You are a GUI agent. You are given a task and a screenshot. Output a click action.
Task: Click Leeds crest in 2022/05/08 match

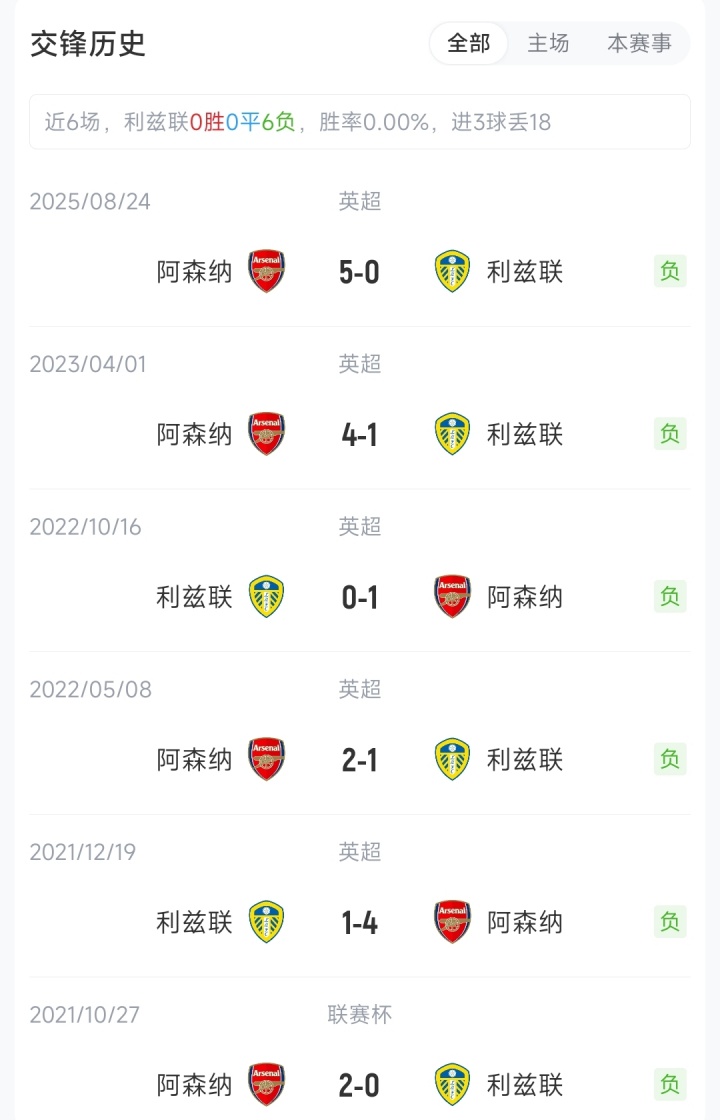[x=453, y=760]
